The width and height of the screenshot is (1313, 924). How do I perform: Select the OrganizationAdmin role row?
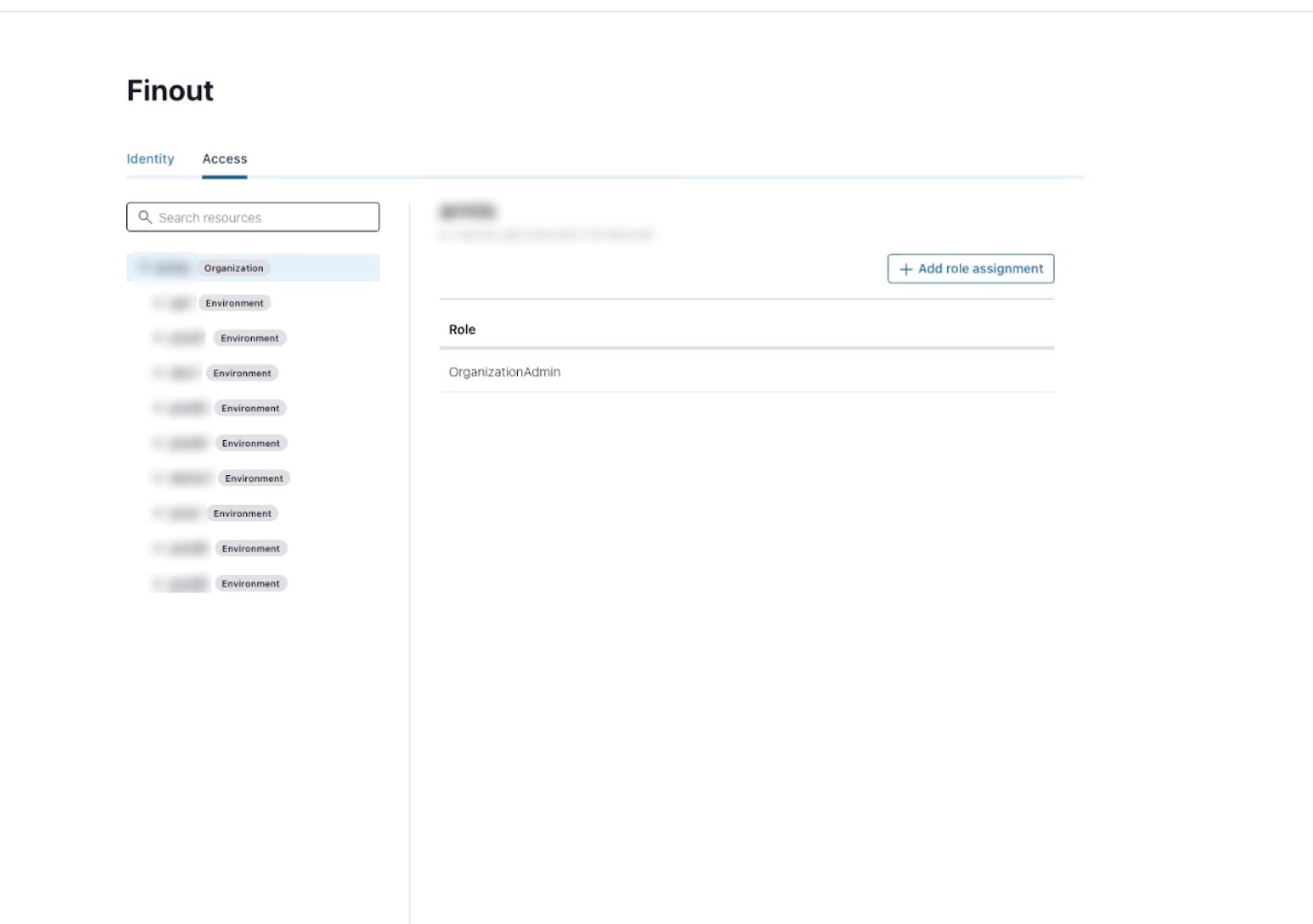[505, 373]
